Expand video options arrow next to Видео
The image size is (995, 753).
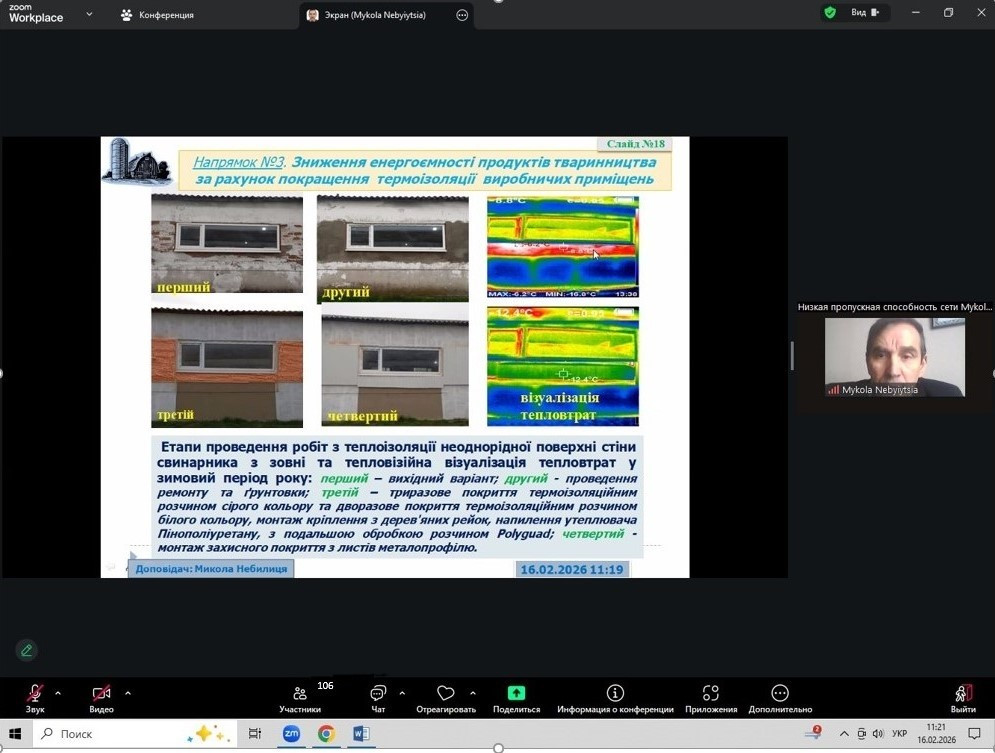pyautogui.click(x=128, y=693)
